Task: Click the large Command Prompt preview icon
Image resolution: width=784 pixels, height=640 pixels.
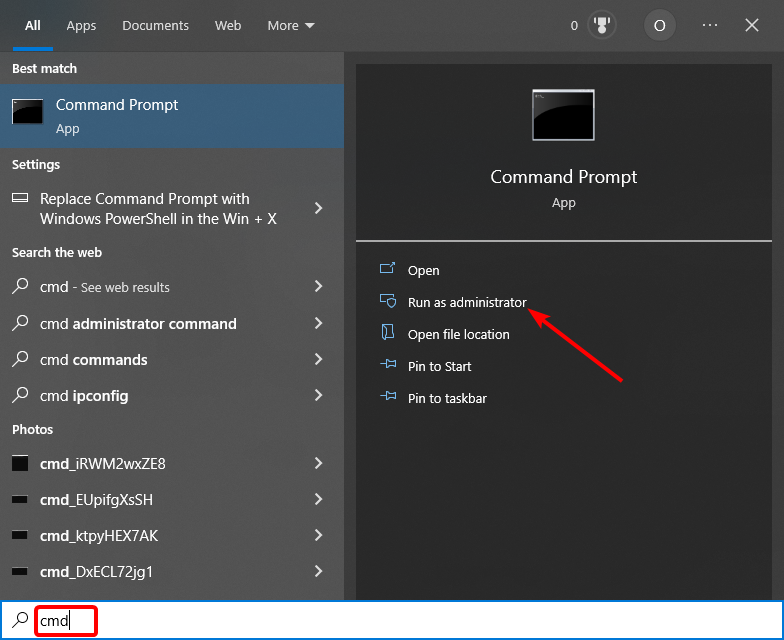Action: (563, 115)
